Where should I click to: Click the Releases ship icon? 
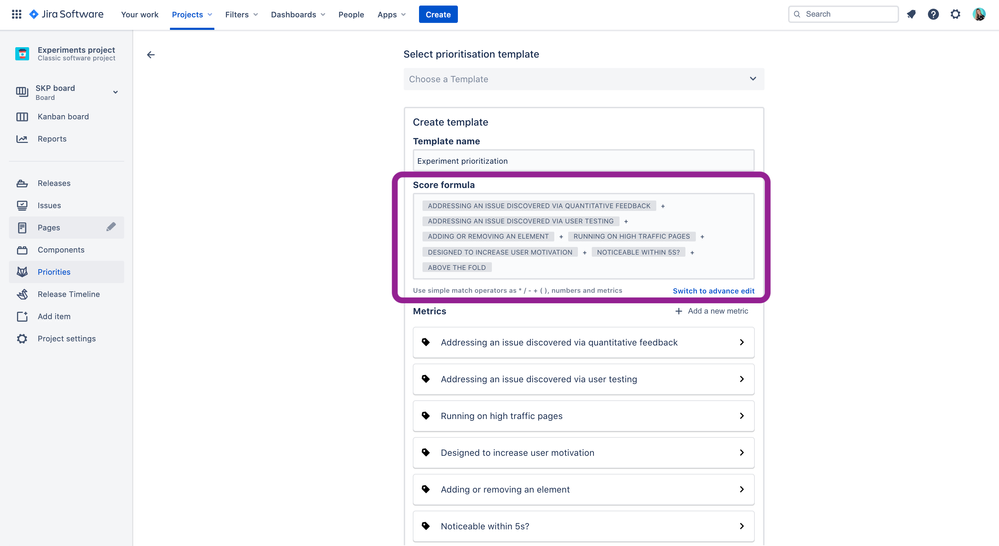(22, 183)
